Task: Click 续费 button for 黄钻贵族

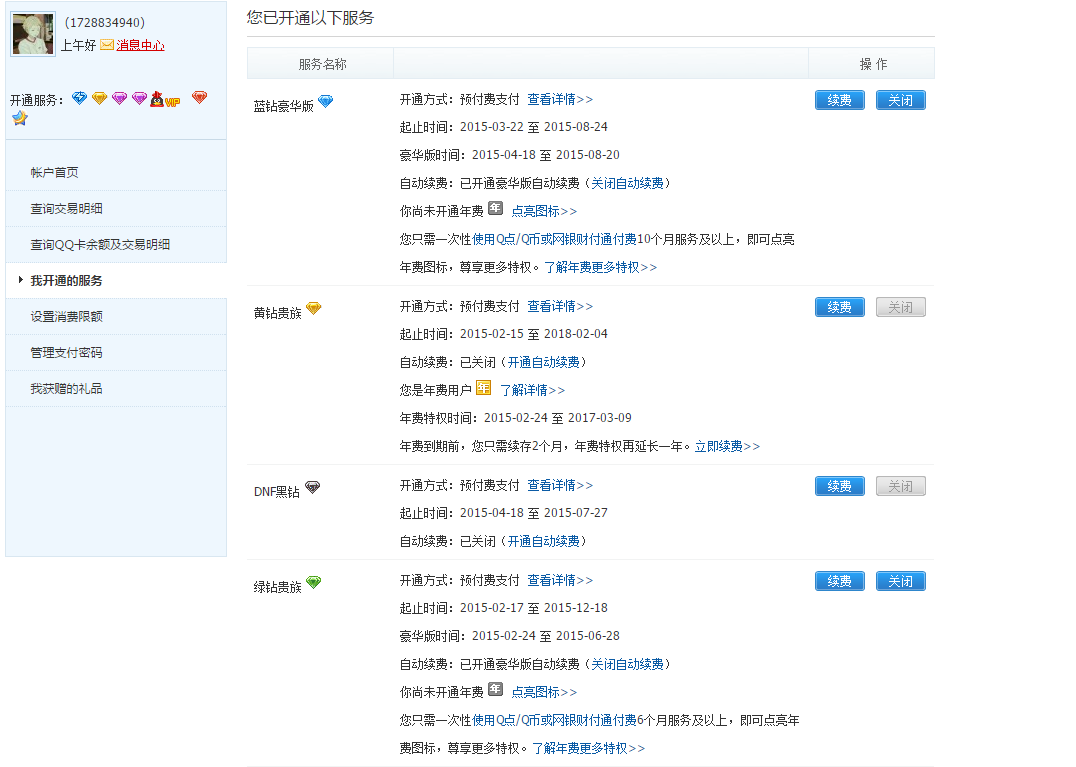Action: pos(840,307)
